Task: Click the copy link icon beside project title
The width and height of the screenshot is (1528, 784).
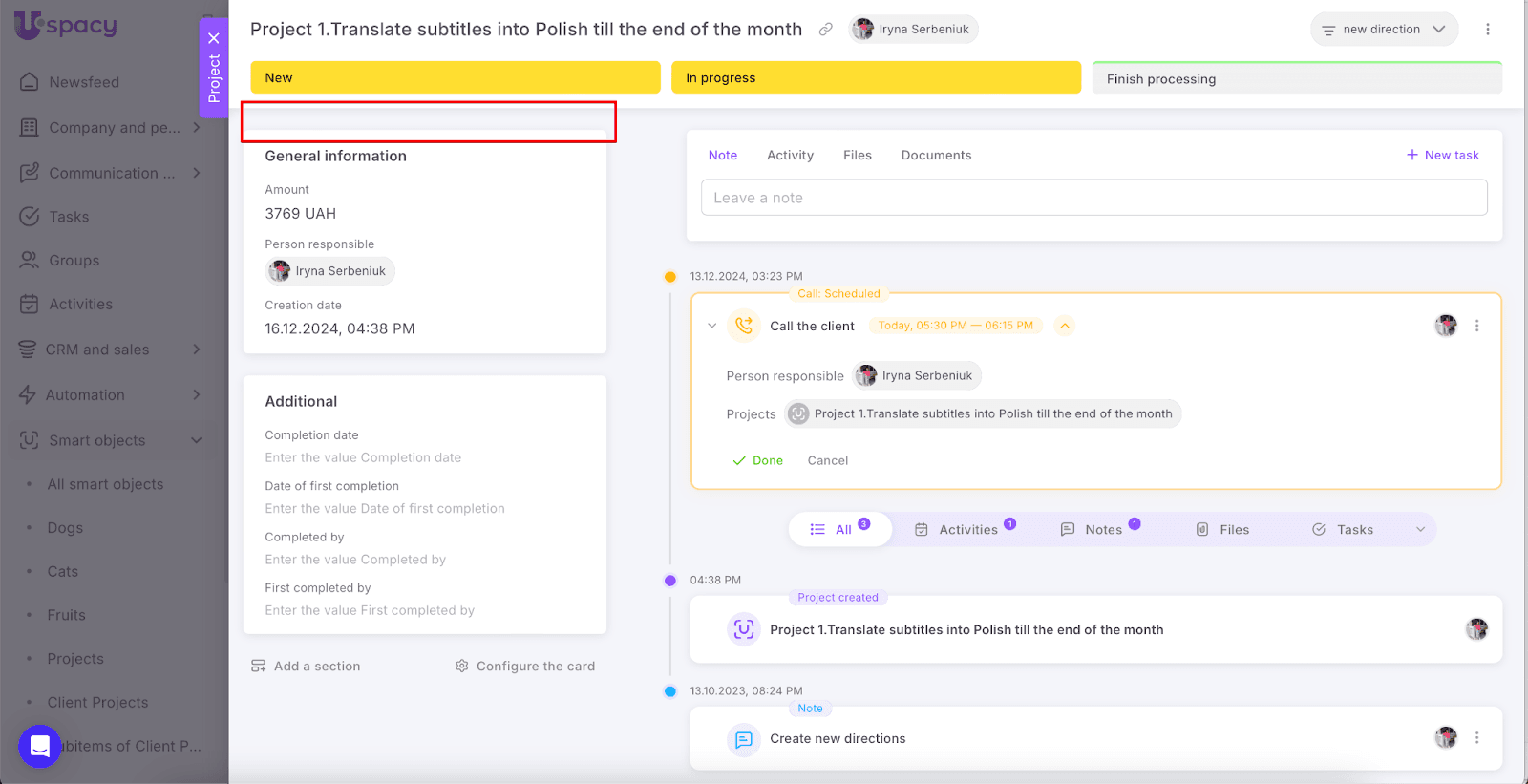Action: (x=826, y=30)
